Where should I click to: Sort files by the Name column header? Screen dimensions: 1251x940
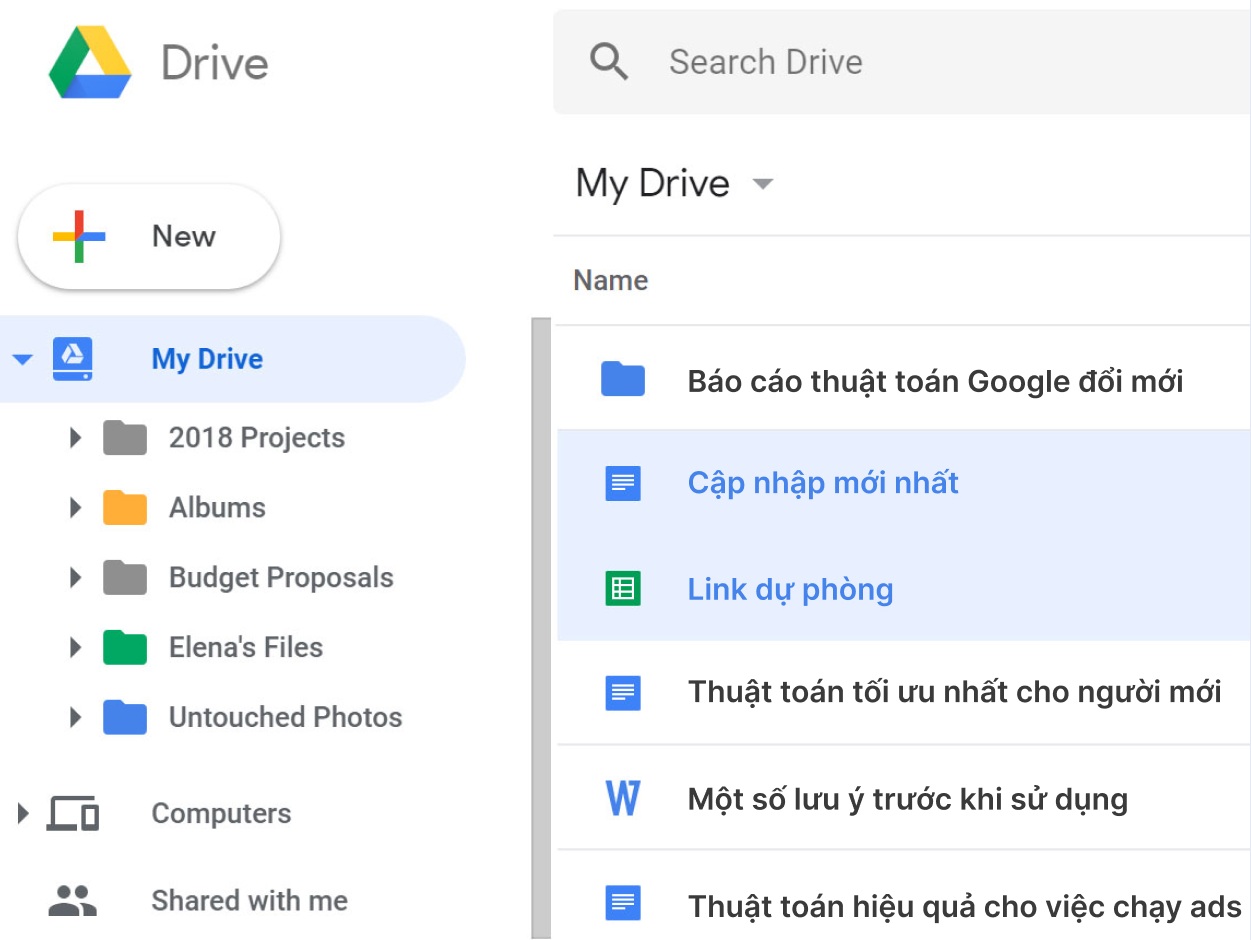610,281
